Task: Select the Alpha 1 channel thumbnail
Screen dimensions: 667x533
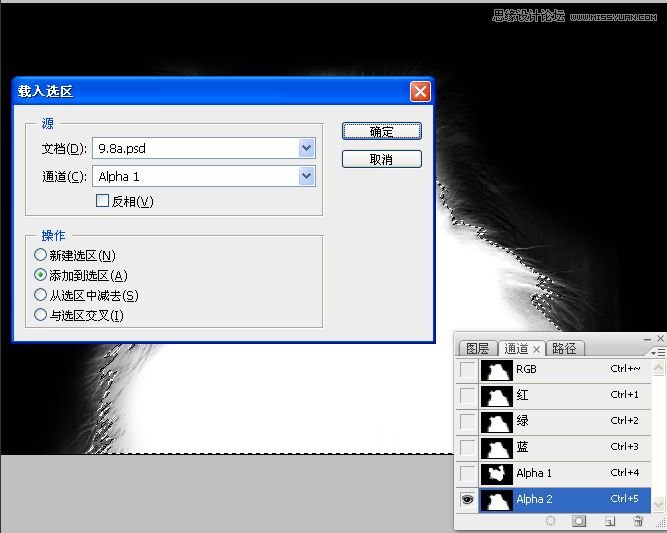Action: click(x=496, y=473)
